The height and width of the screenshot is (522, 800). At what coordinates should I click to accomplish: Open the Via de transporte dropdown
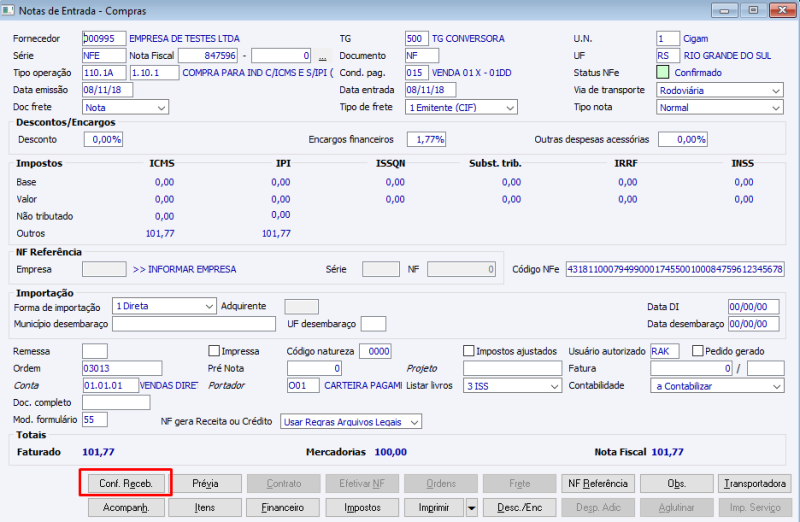719,90
